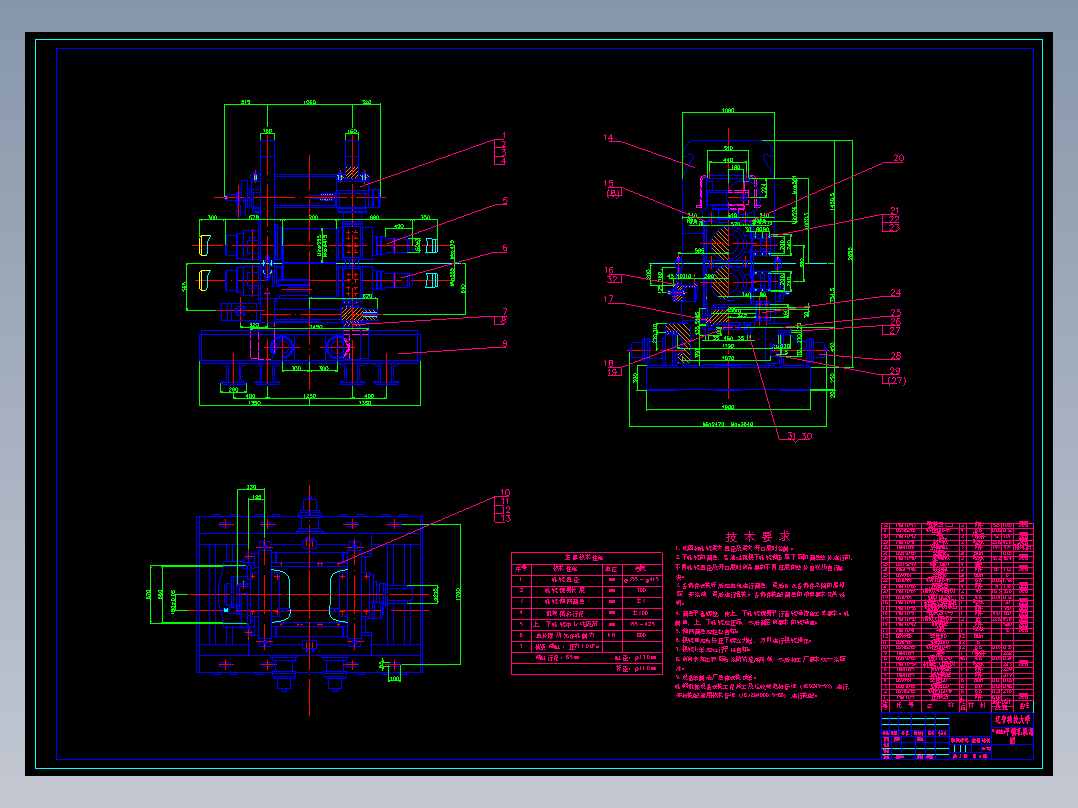Select the 519 dimension above the front view
The width and height of the screenshot is (1078, 808).
tap(245, 102)
